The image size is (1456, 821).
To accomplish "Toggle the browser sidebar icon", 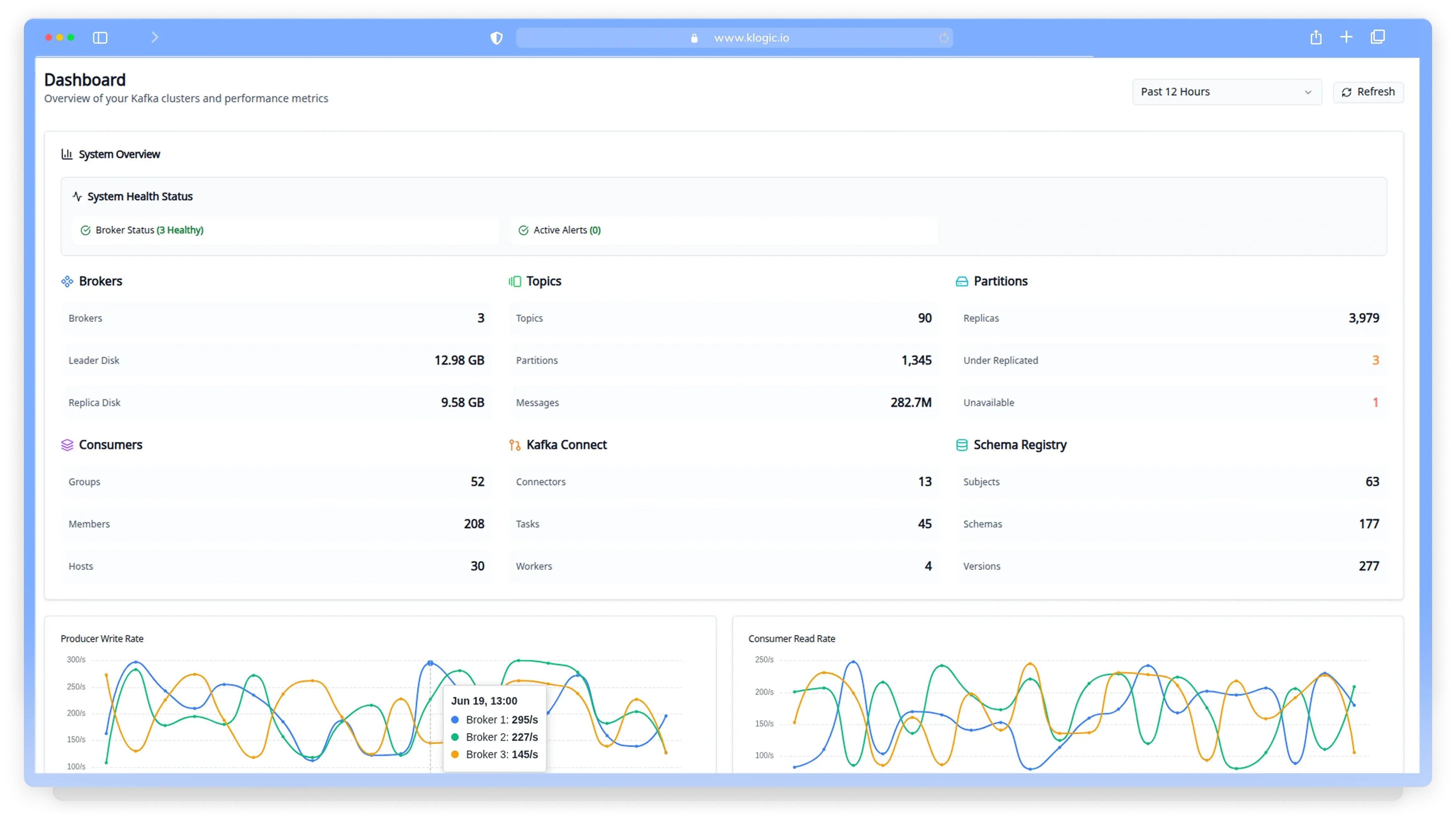I will click(100, 37).
